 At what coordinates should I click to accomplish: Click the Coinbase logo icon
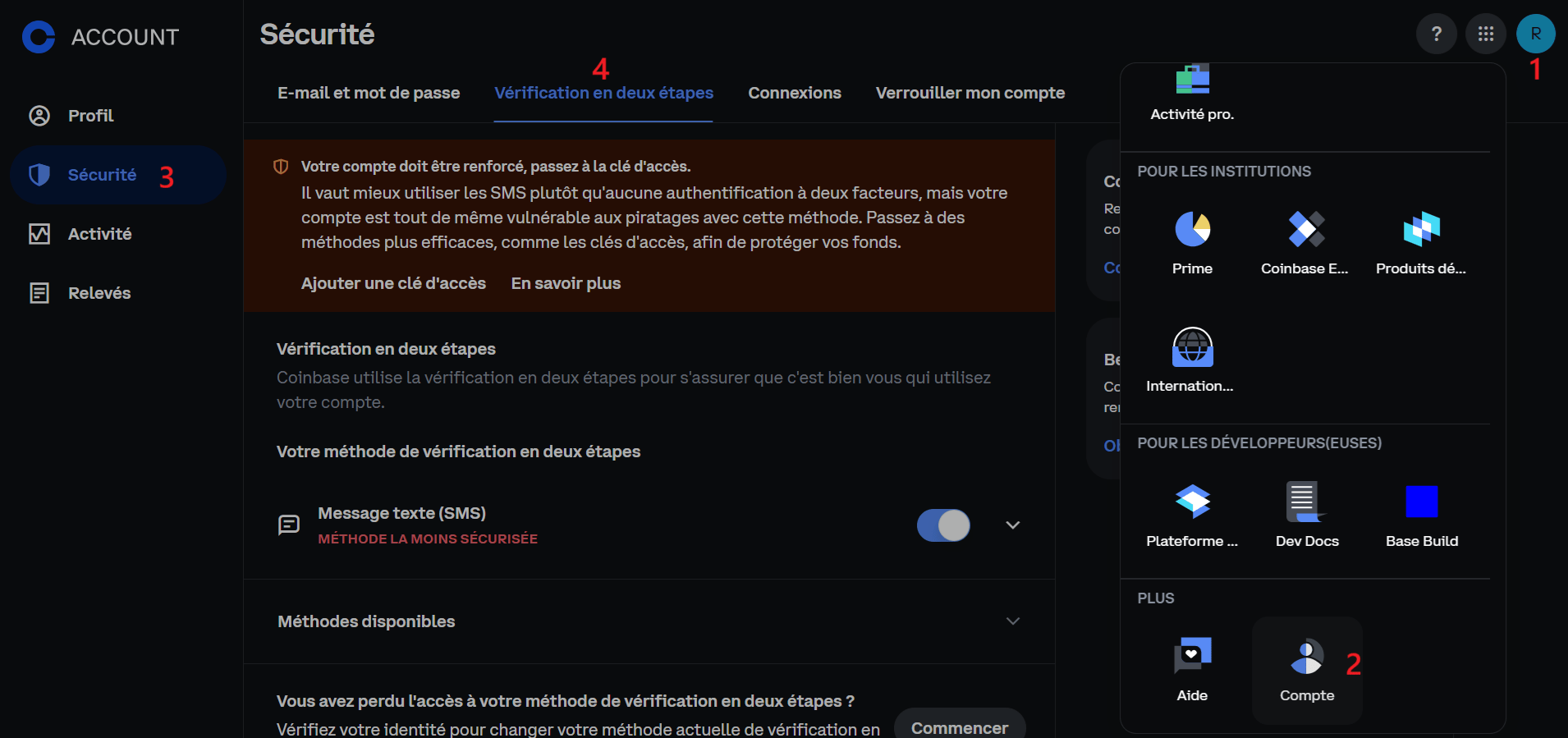click(x=39, y=37)
